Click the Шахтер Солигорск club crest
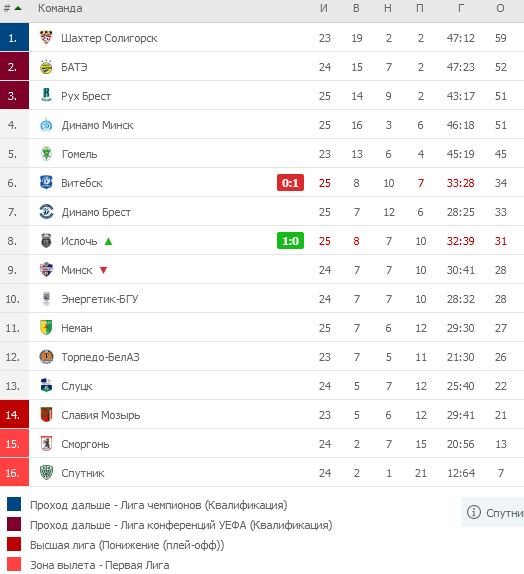 [46, 38]
